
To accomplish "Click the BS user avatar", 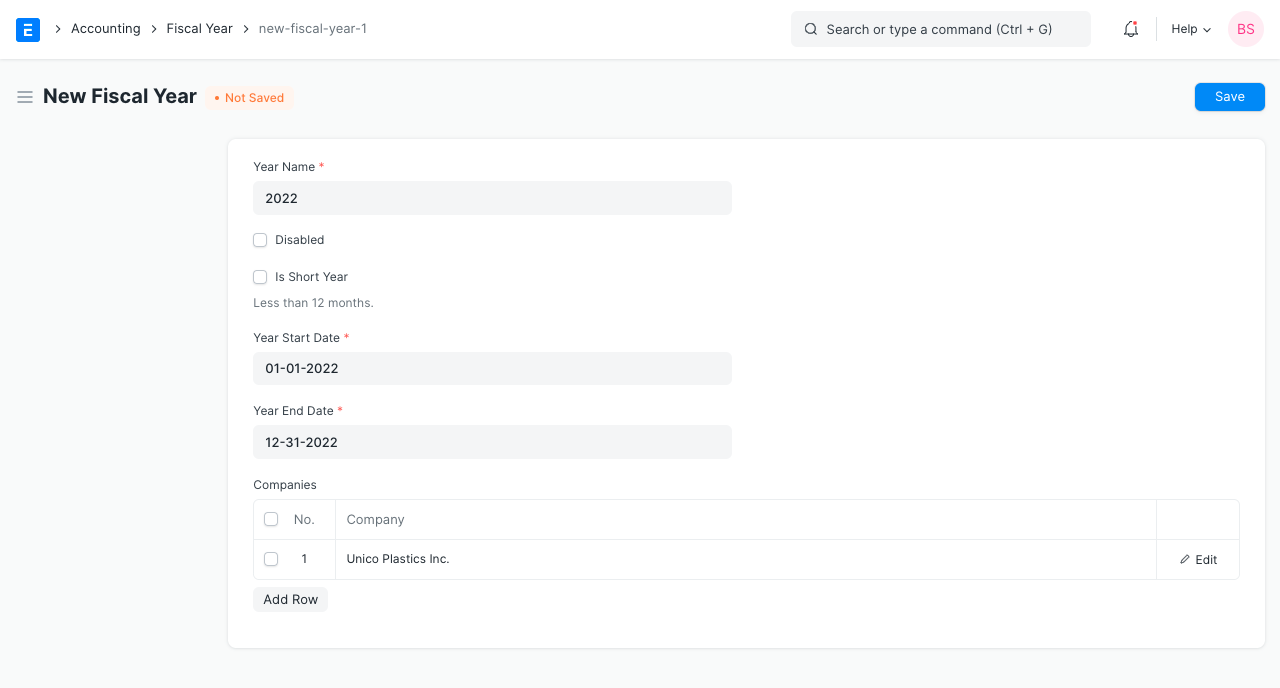I will [1245, 29].
